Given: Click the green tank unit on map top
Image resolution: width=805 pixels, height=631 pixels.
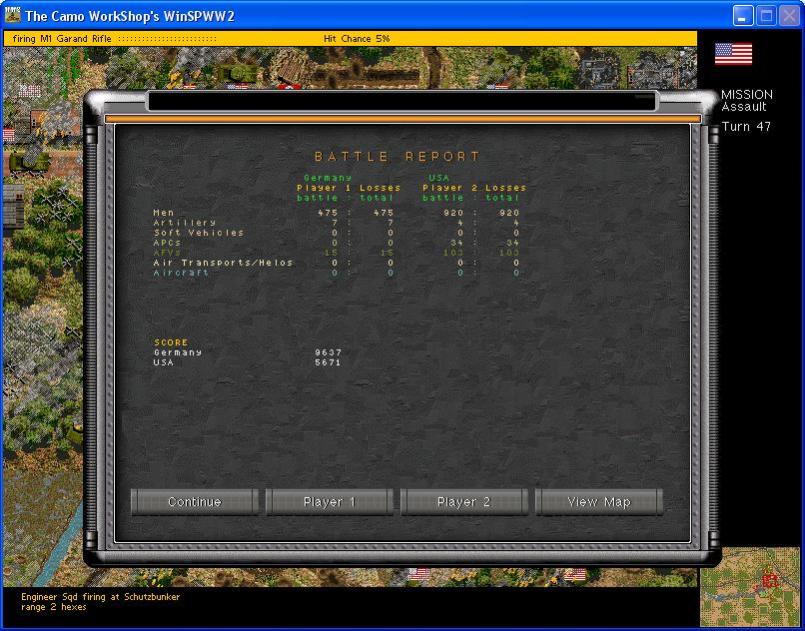Looking at the screenshot, I should 240,72.
